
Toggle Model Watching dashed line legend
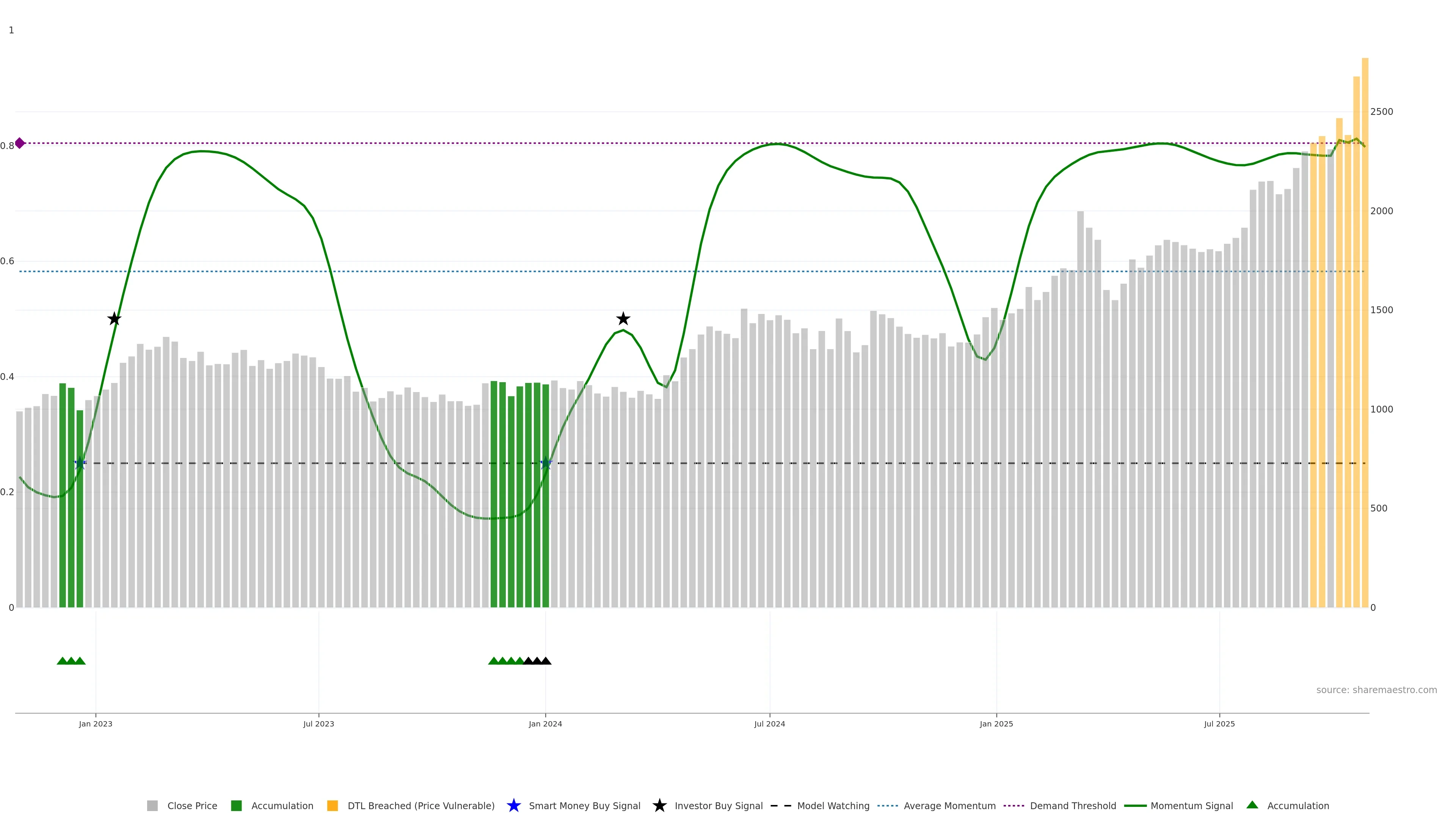pyautogui.click(x=833, y=806)
